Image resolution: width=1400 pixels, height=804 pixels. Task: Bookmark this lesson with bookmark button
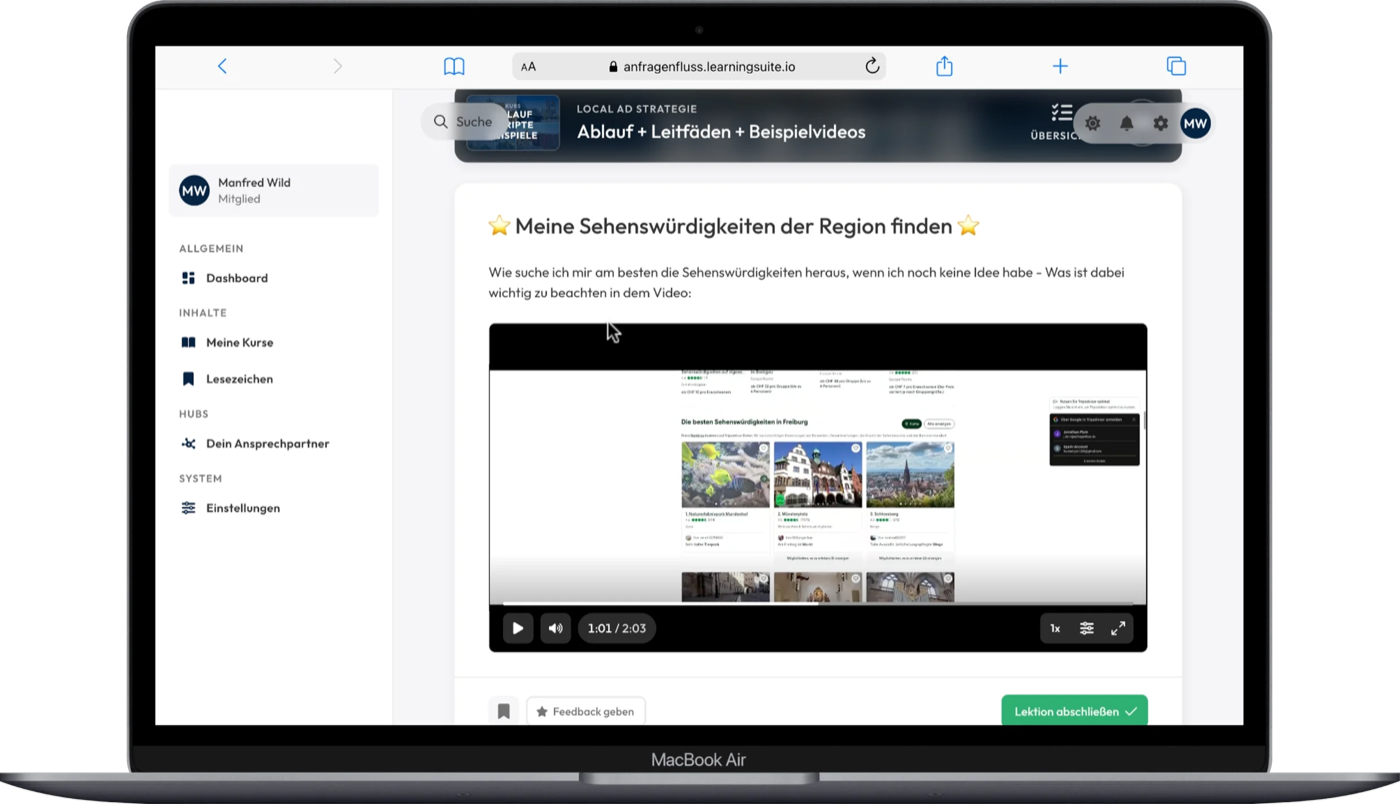[x=504, y=711]
